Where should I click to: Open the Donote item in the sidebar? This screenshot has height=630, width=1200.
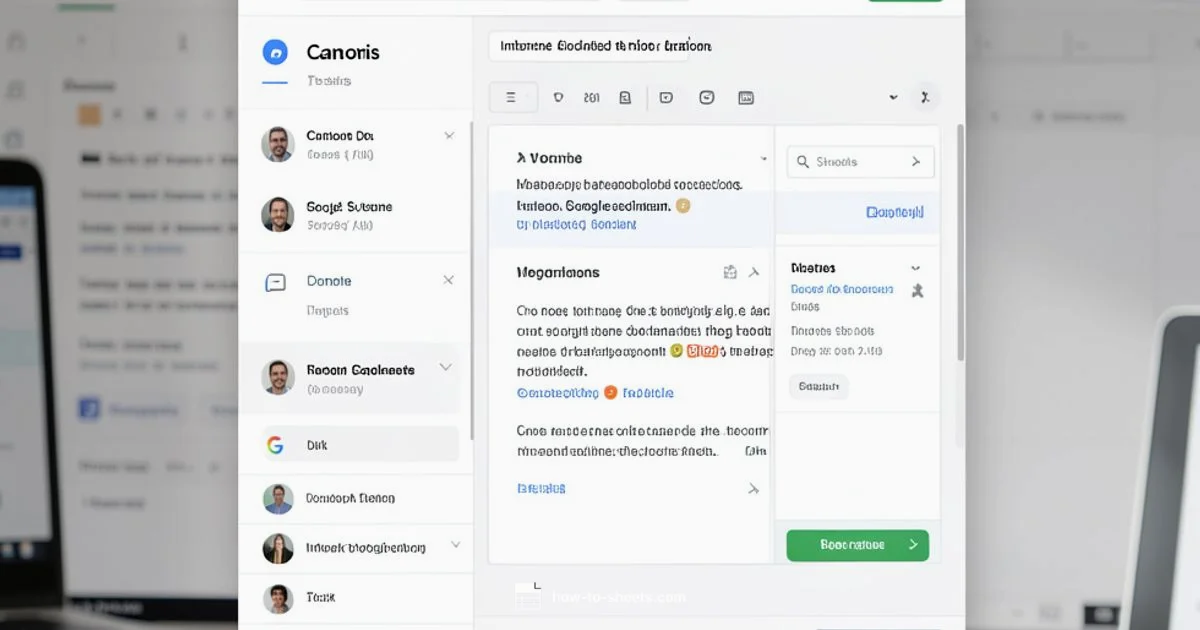click(x=329, y=282)
